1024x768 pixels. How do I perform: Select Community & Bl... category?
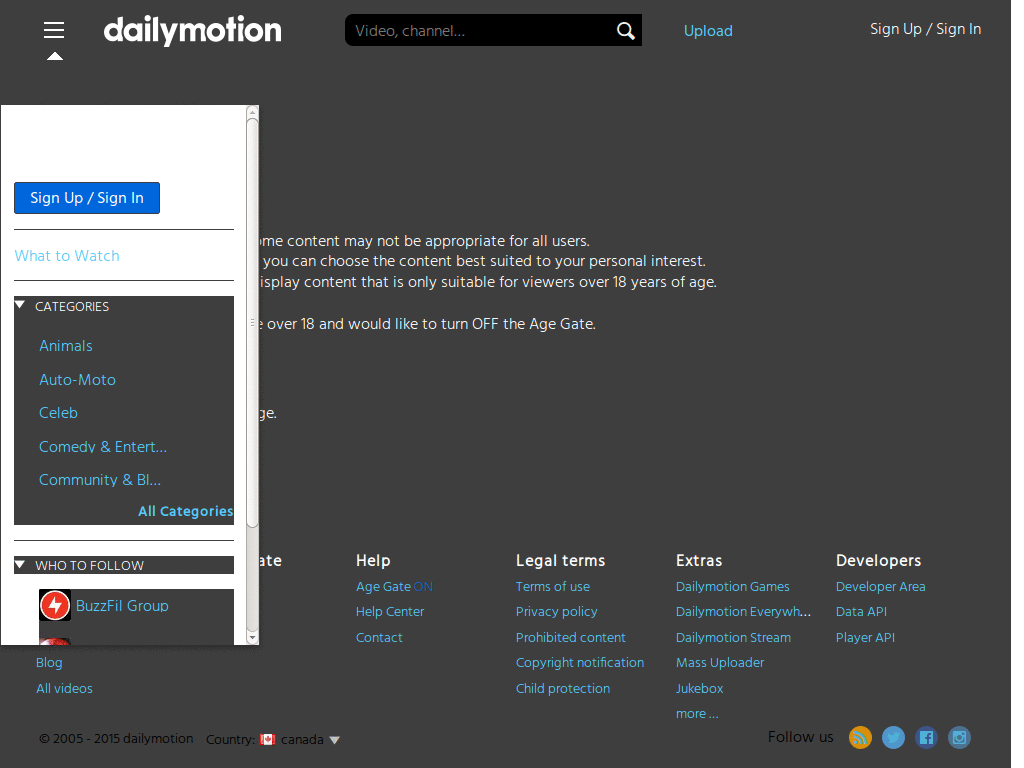(100, 480)
